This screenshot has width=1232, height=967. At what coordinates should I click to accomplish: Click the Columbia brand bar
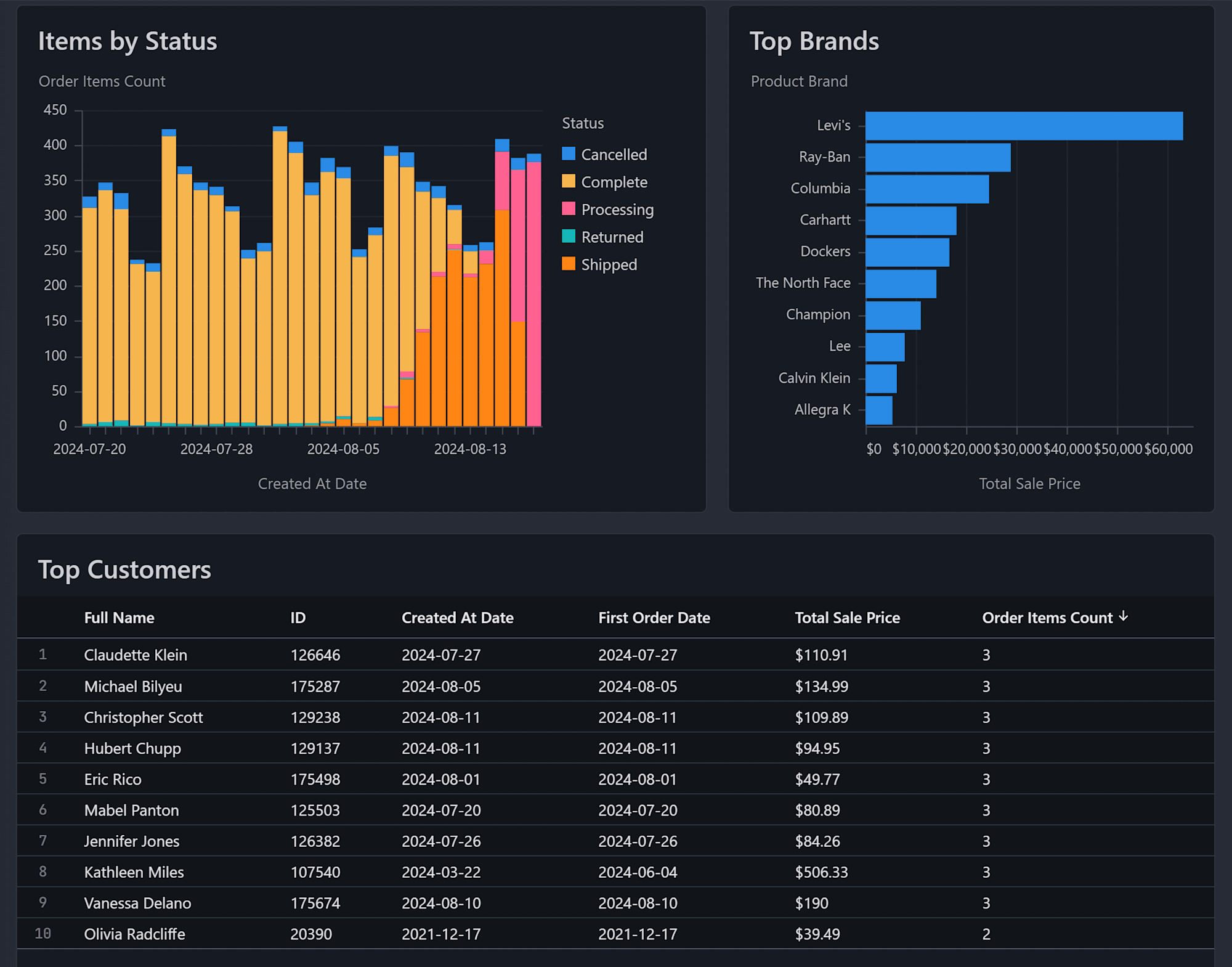coord(927,189)
